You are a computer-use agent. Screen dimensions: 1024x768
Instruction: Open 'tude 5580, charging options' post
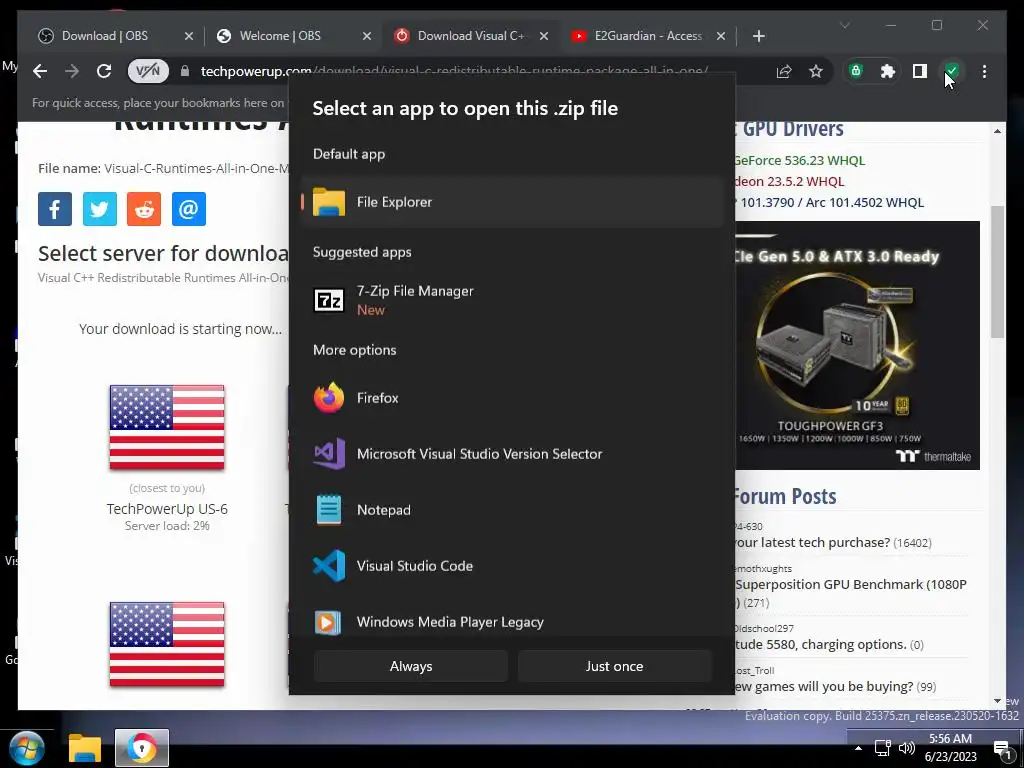(821, 645)
